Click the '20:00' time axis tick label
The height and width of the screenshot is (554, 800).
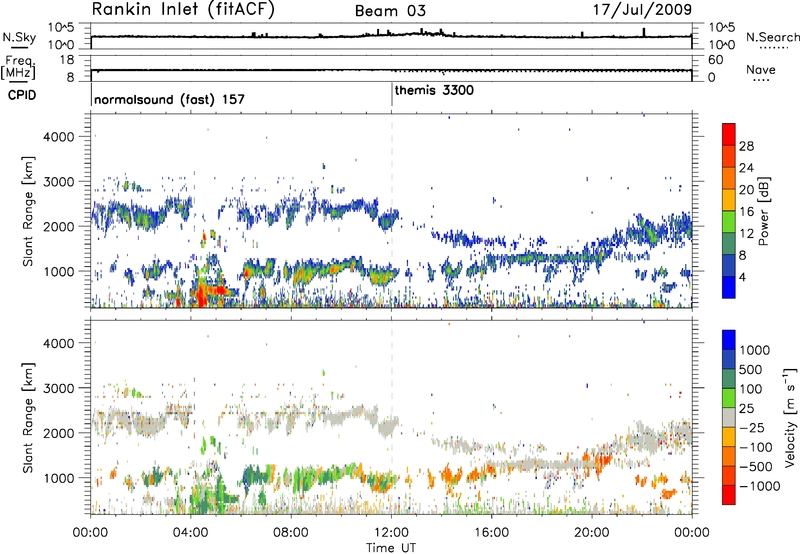coord(591,533)
